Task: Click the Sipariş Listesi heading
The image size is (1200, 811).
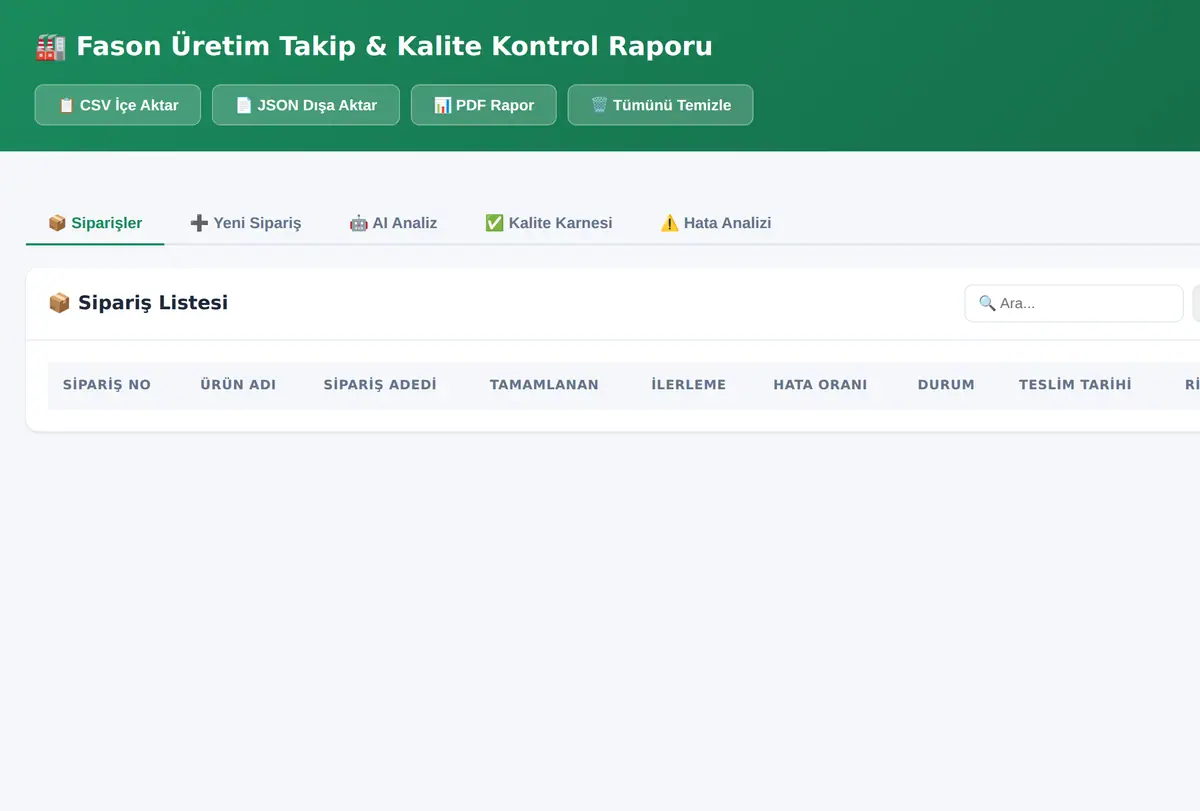Action: point(138,303)
